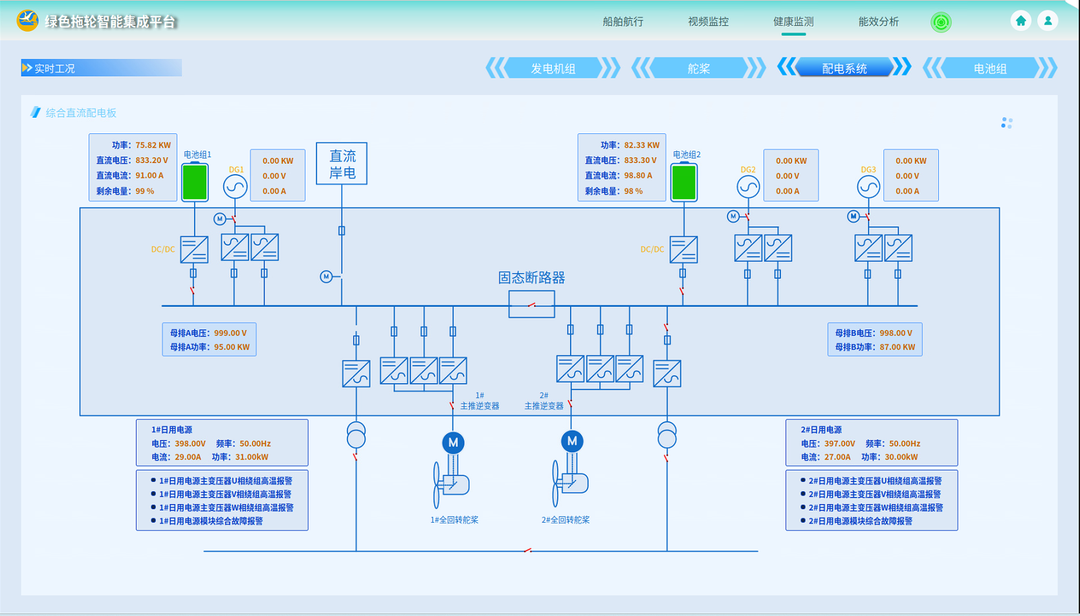Click the 配电系统 tab
Screen dimensions: 1080x616
coord(844,68)
